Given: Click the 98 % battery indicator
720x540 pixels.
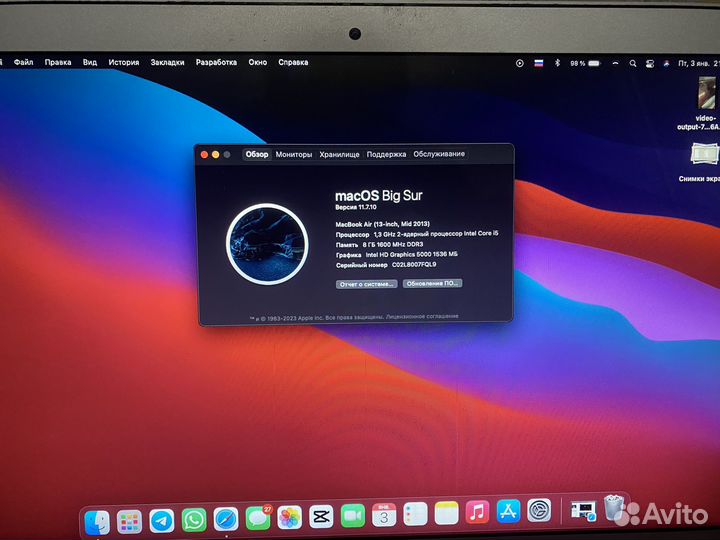Looking at the screenshot, I should pyautogui.click(x=585, y=63).
